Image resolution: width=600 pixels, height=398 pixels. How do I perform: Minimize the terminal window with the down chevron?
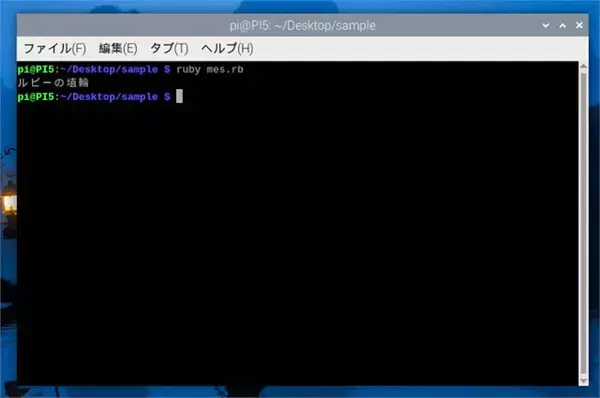point(546,25)
